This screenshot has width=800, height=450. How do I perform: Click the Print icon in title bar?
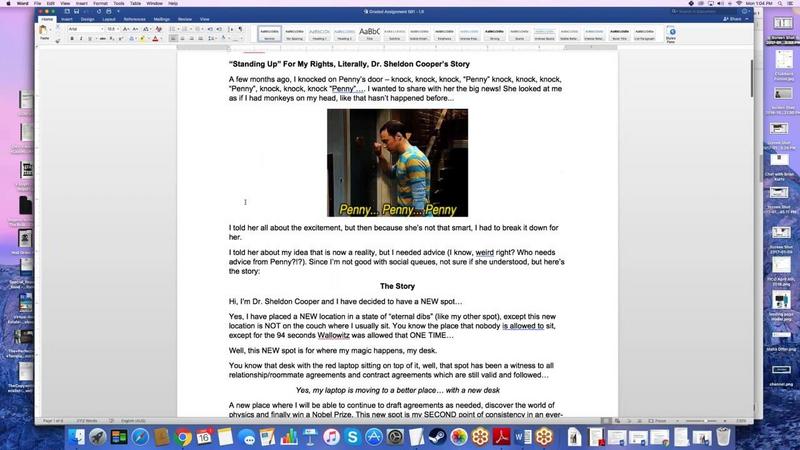pos(109,11)
